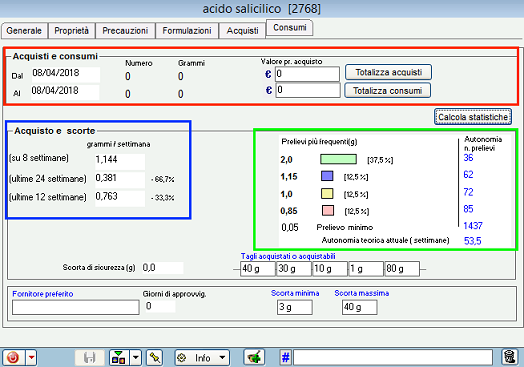Image resolution: width=524 pixels, height=367 pixels.
Task: Open the Proprietà tab
Action: (x=72, y=31)
